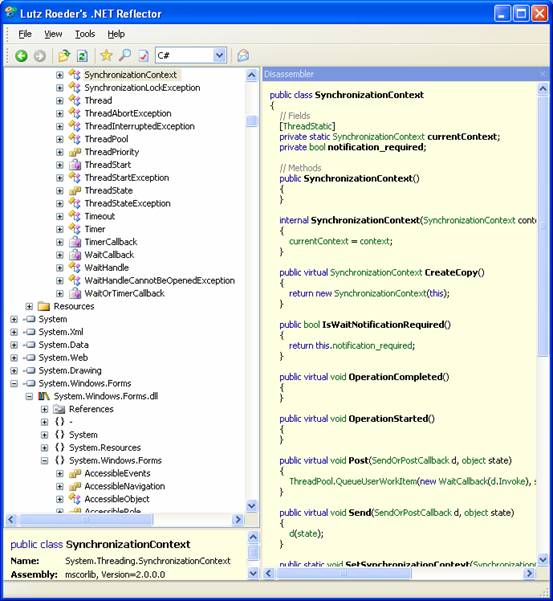
Task: Expand the System assembly node
Action: pyautogui.click(x=14, y=319)
